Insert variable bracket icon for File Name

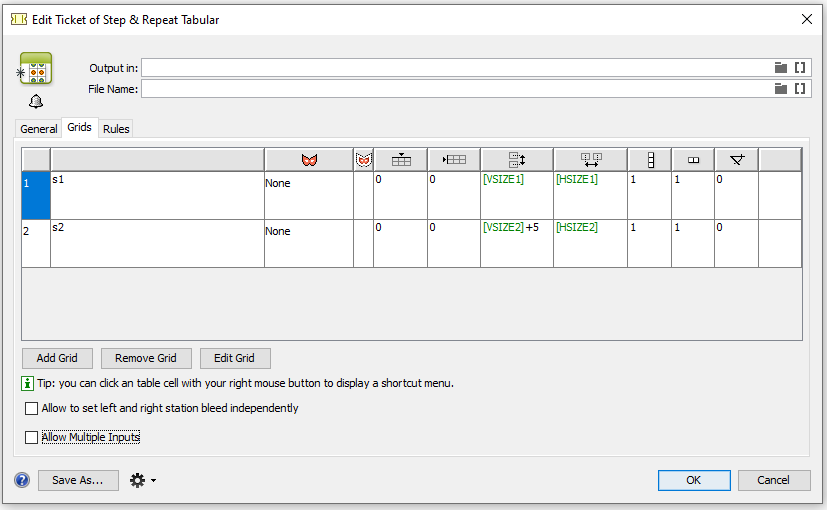(x=800, y=89)
